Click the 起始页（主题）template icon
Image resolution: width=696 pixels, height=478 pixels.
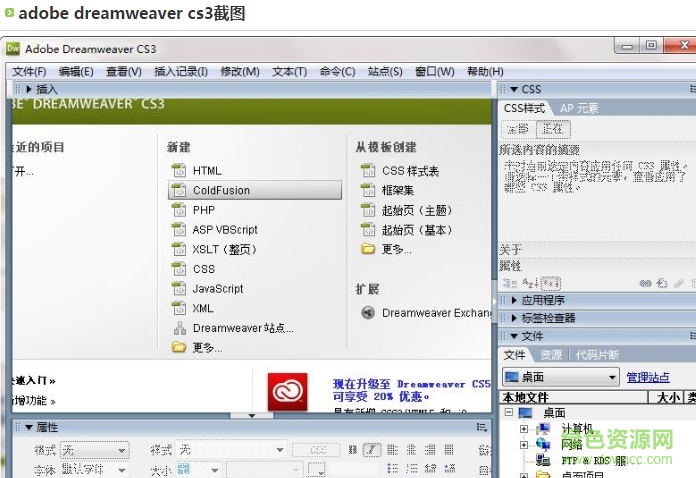(x=368, y=210)
